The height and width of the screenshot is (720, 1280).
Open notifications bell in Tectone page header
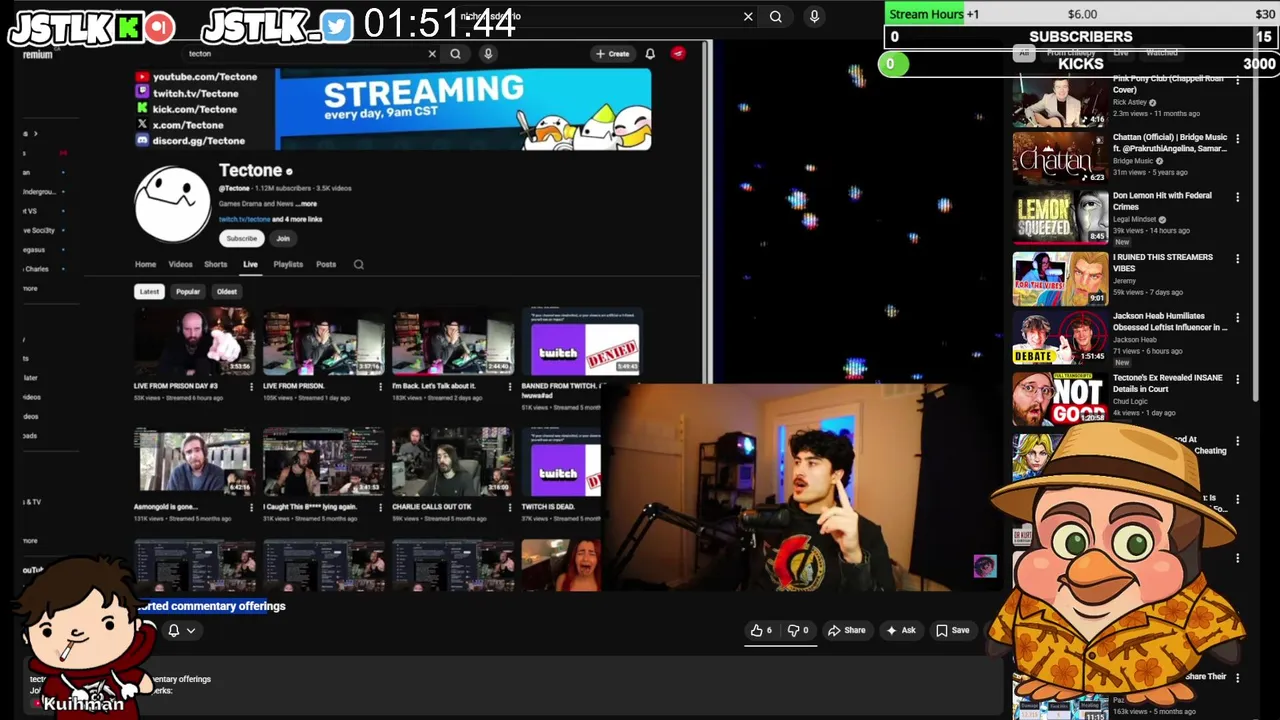pos(650,54)
